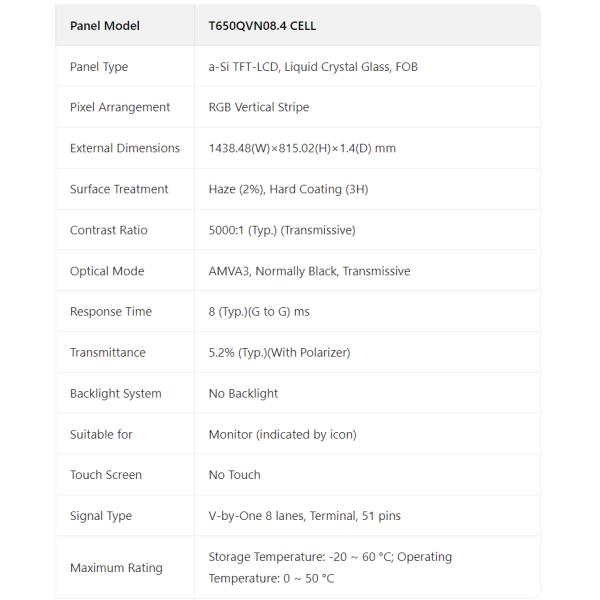Select the RGB Vertical Stripe value
Viewport: 600px width, 600px height.
[259, 107]
